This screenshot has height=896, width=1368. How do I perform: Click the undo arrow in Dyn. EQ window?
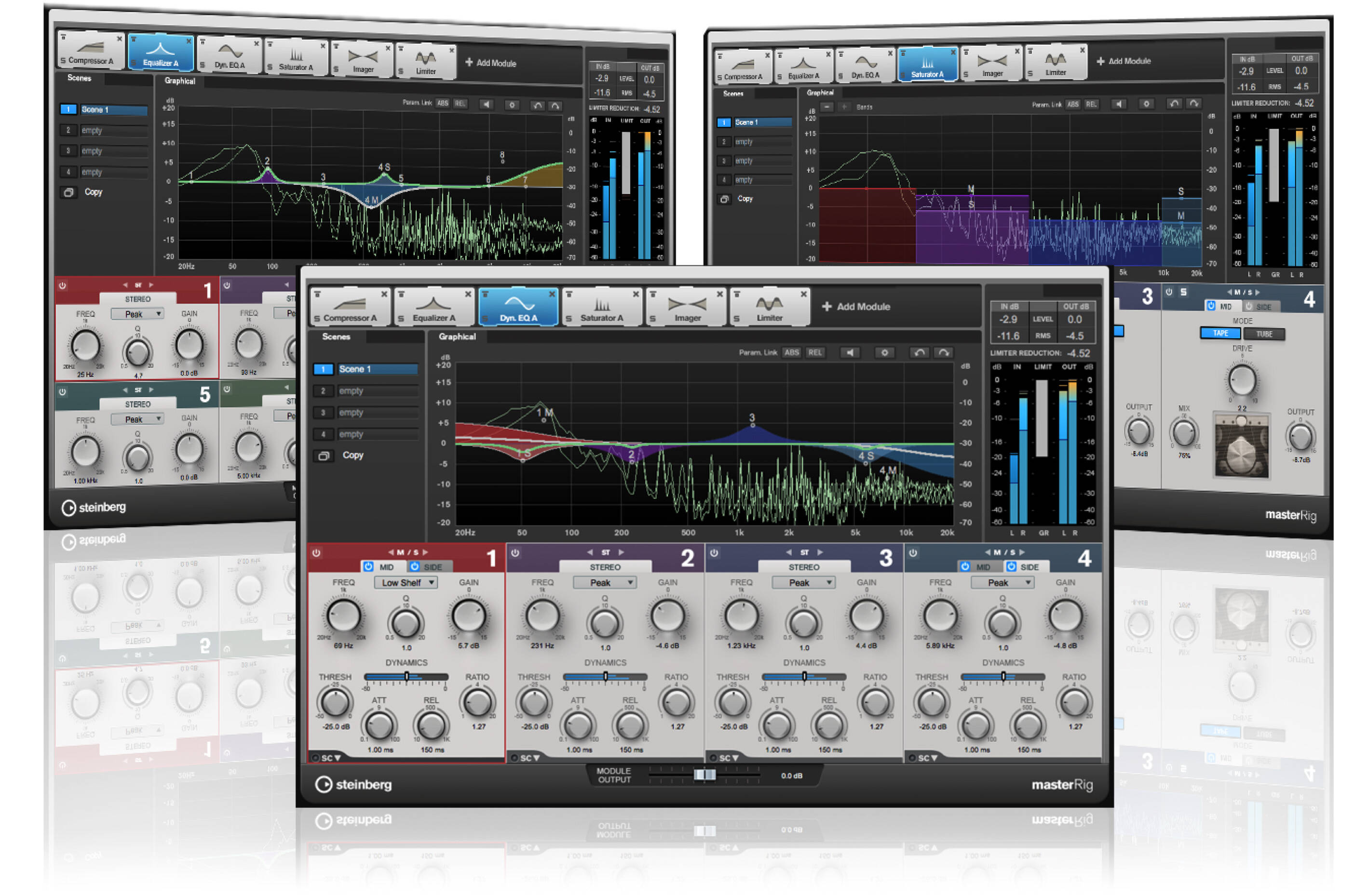920,353
